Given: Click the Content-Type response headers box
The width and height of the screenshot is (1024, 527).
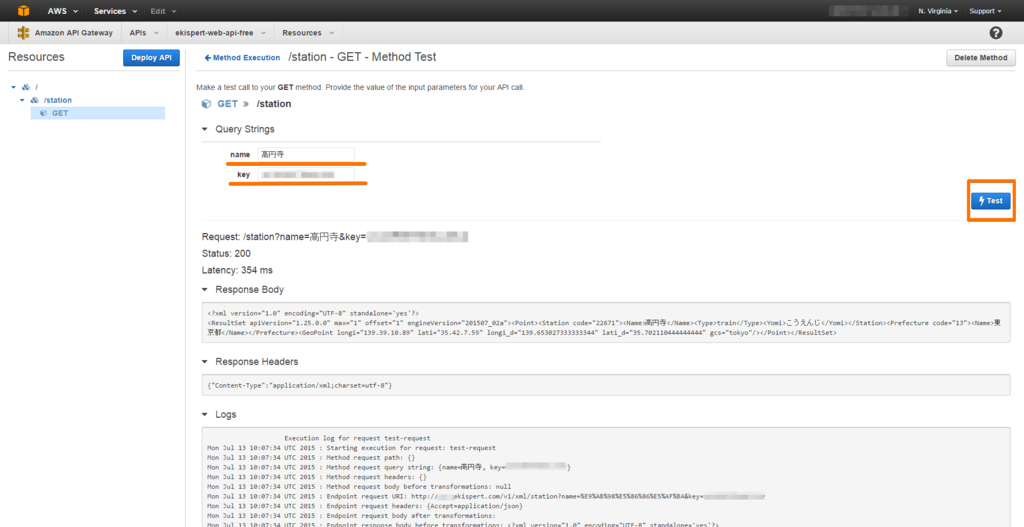Looking at the screenshot, I should click(x=605, y=385).
